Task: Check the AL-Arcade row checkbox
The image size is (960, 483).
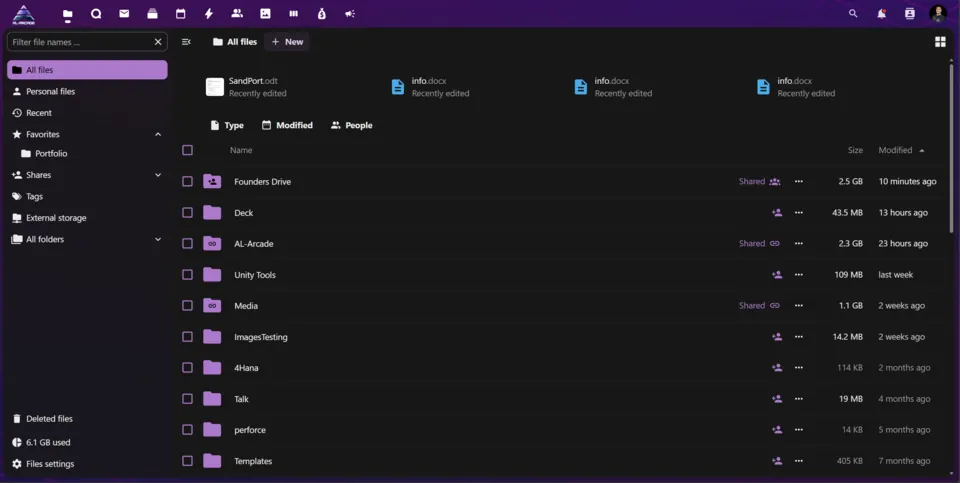Action: click(x=187, y=244)
